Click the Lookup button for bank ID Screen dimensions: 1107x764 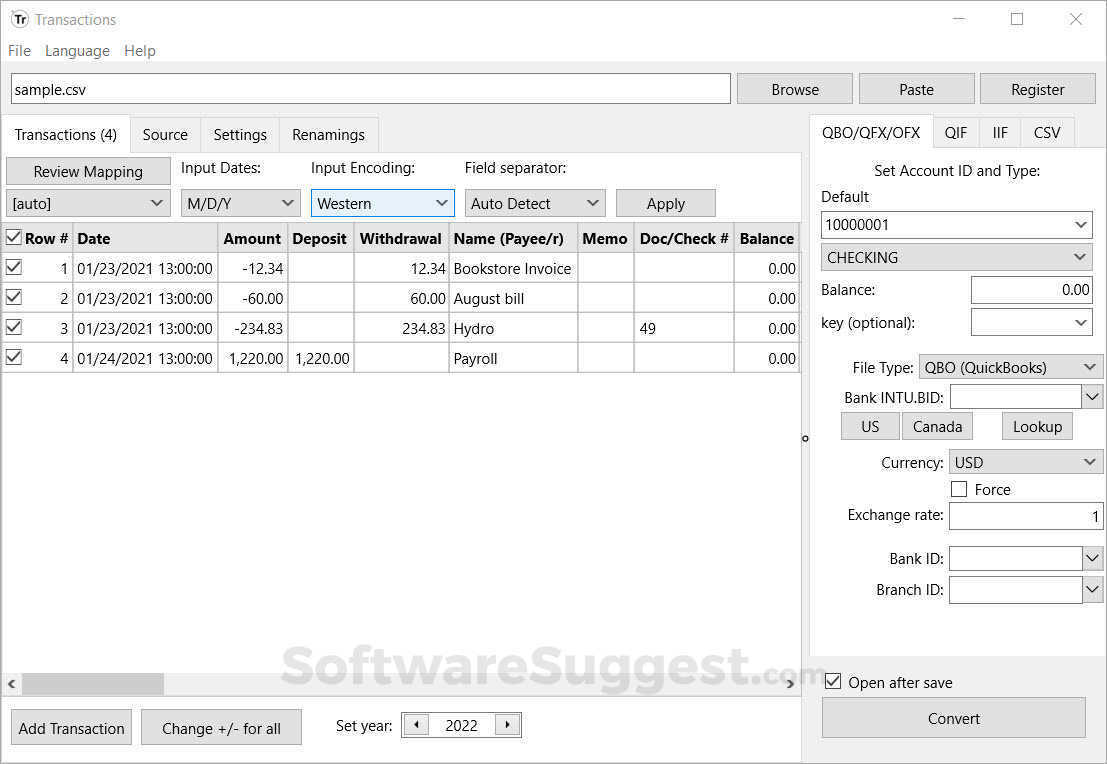1037,425
